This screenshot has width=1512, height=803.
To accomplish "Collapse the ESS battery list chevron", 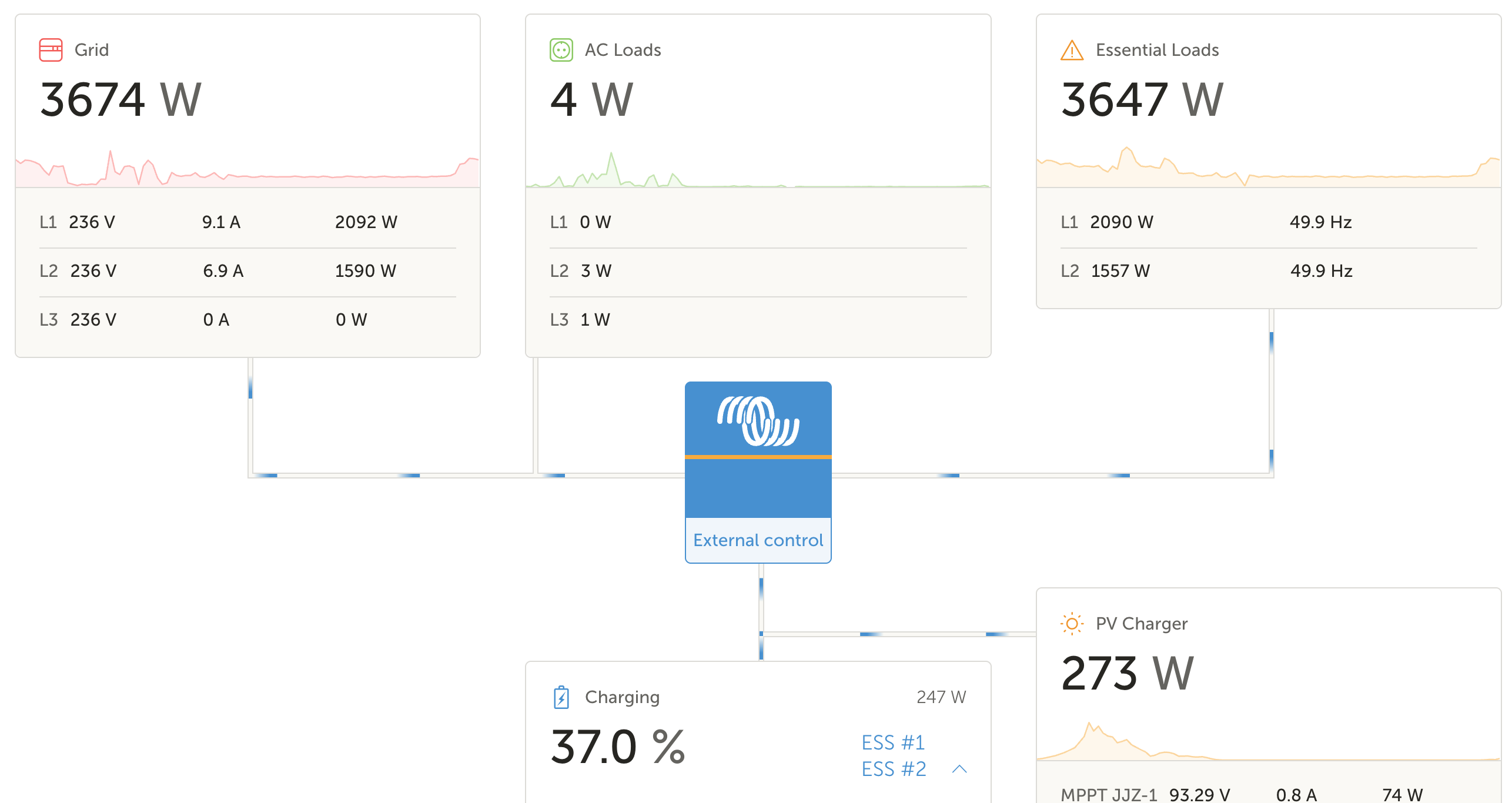I will click(959, 769).
